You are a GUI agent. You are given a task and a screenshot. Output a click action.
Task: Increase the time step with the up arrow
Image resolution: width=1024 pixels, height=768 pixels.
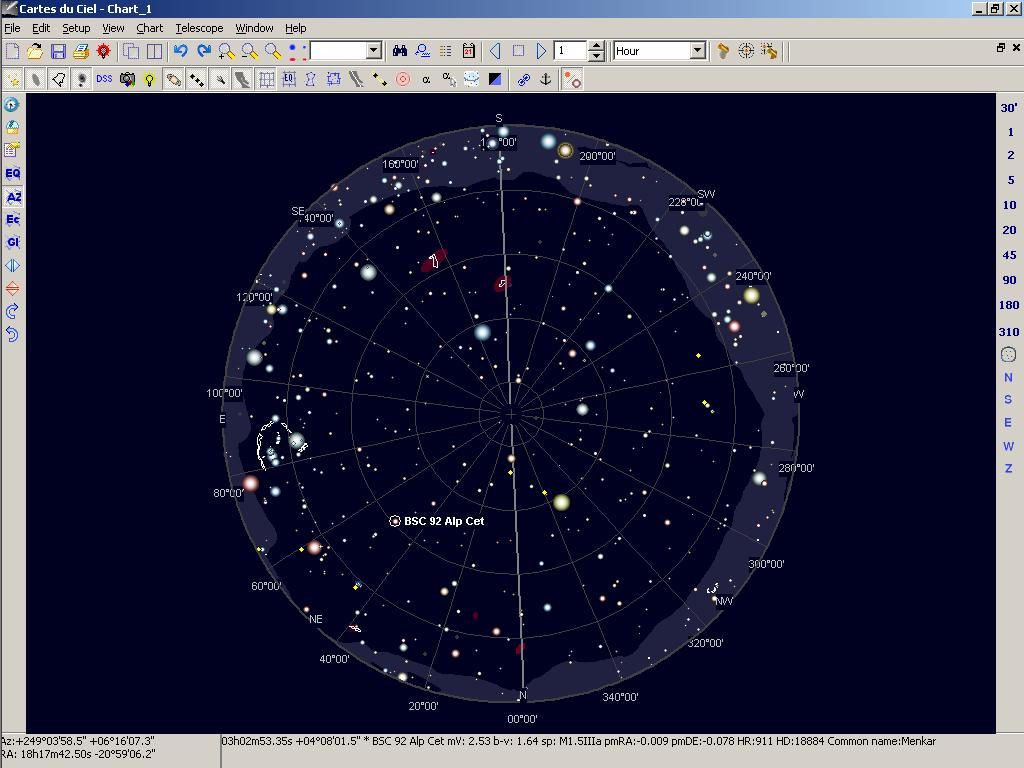pos(595,45)
